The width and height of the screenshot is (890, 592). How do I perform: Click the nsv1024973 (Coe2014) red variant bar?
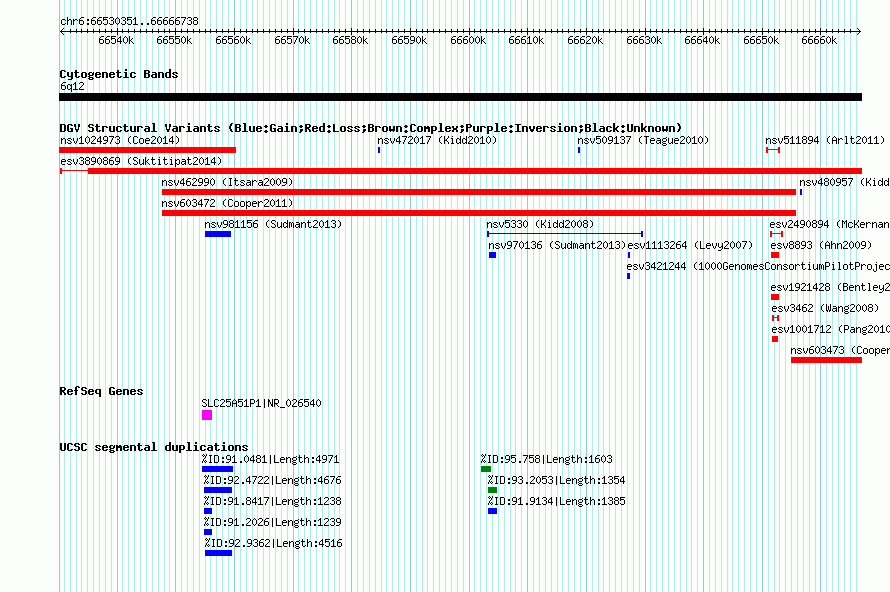point(148,150)
